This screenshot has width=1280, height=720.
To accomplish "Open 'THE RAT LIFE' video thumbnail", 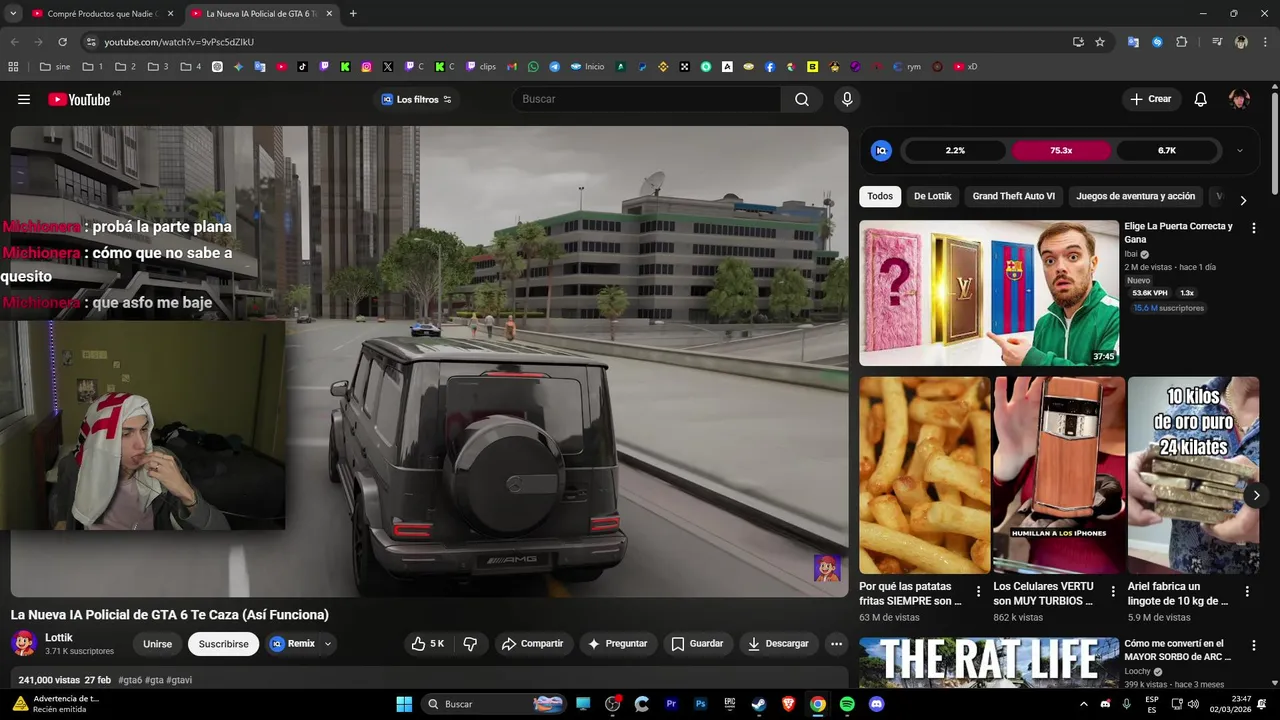I will tap(989, 662).
